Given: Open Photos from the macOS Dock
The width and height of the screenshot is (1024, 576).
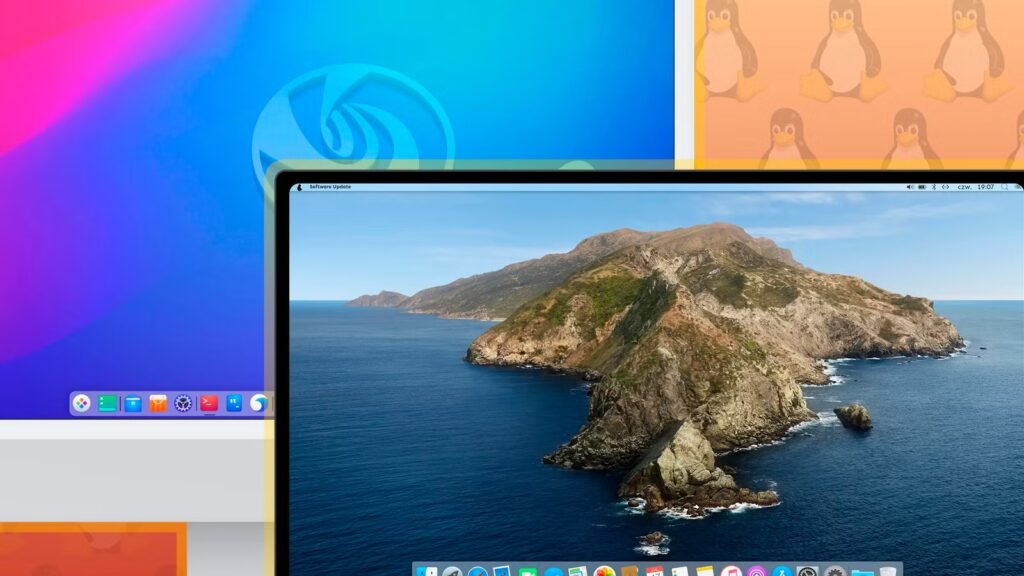Looking at the screenshot, I should point(605,570).
